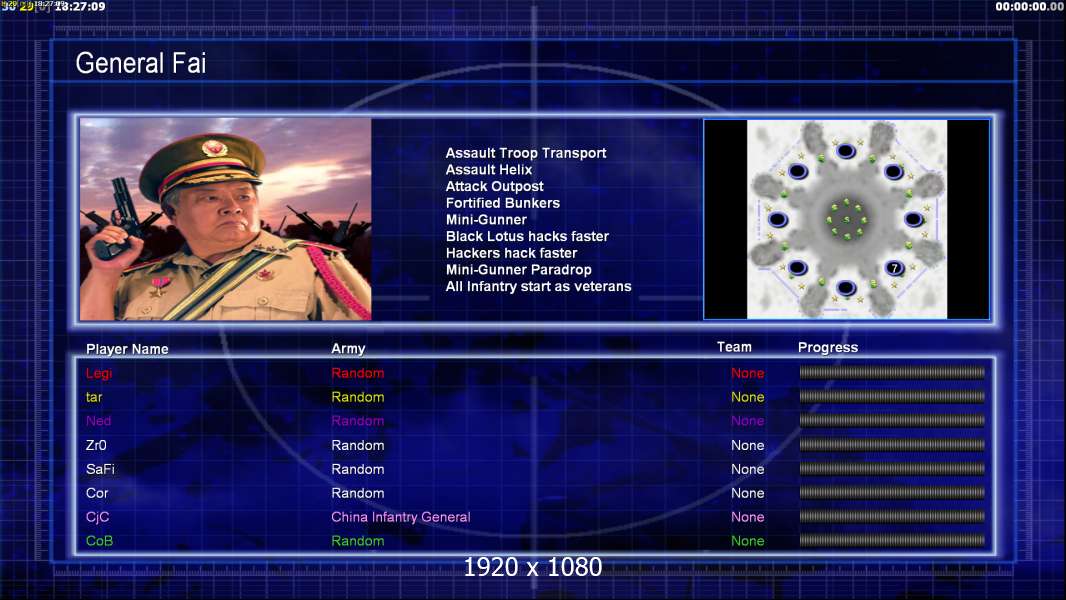The width and height of the screenshot is (1066, 600).
Task: Click the red "None" team for Legi
Action: pyautogui.click(x=747, y=373)
